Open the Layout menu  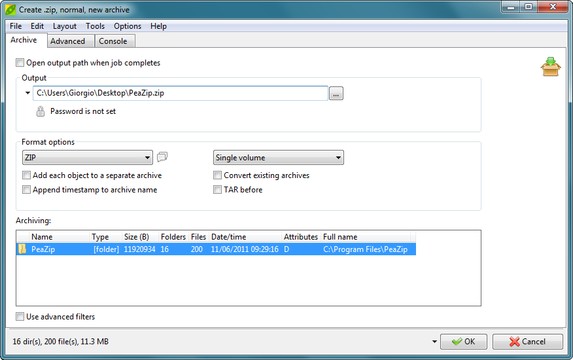pos(65,26)
